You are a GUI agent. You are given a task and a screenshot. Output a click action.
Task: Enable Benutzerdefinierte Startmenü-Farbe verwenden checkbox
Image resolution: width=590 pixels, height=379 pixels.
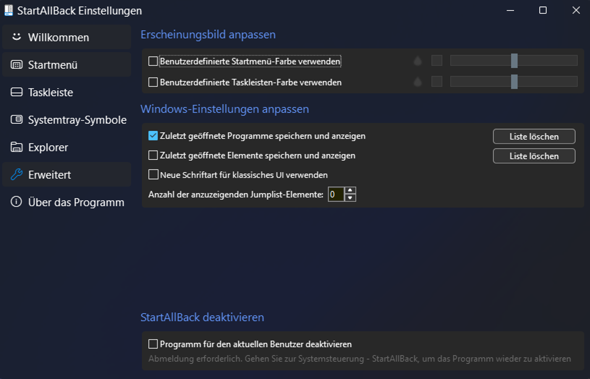(153, 61)
